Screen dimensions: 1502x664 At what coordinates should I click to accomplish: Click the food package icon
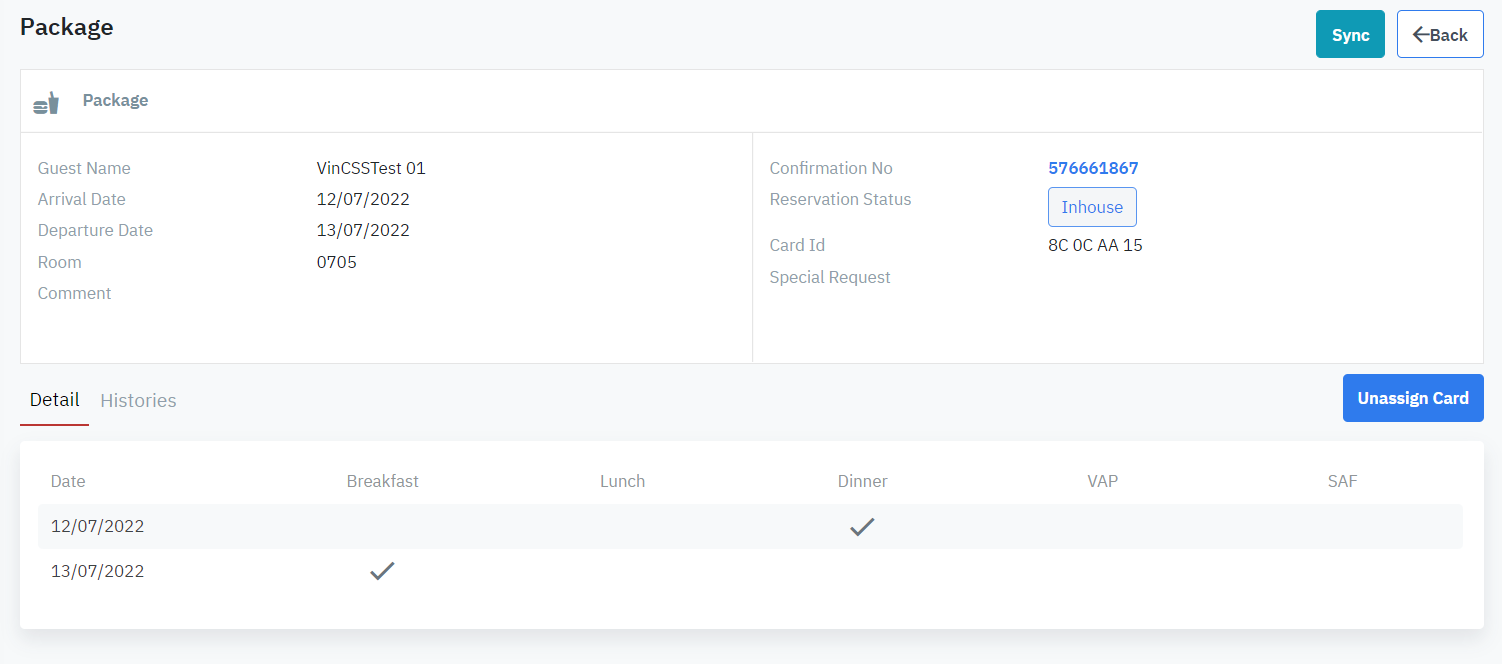pos(46,102)
